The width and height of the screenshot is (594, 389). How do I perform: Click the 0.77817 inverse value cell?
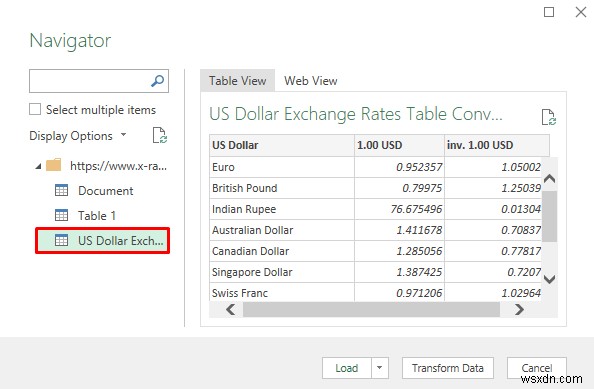pyautogui.click(x=493, y=251)
